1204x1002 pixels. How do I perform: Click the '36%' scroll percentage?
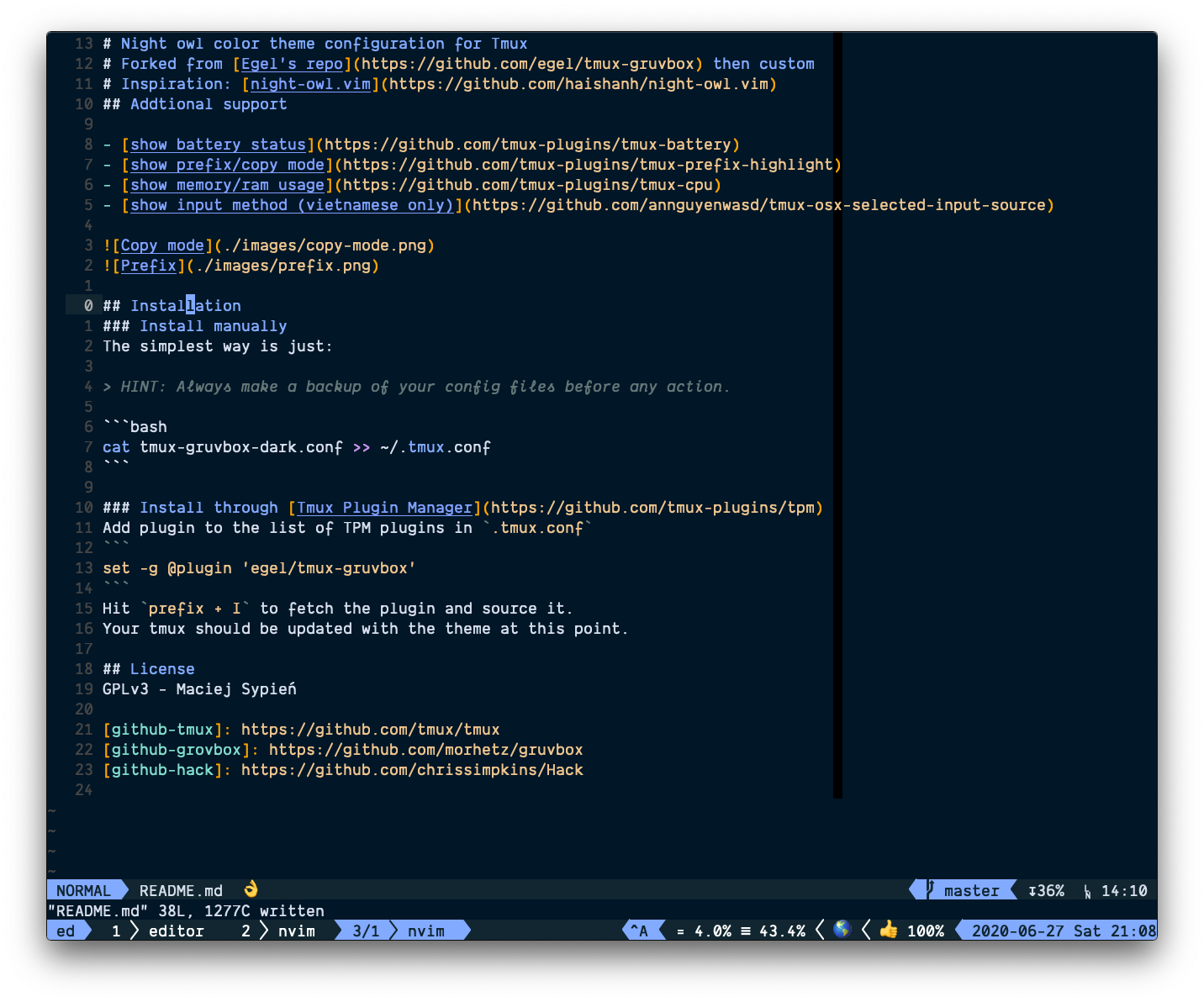pos(1046,890)
